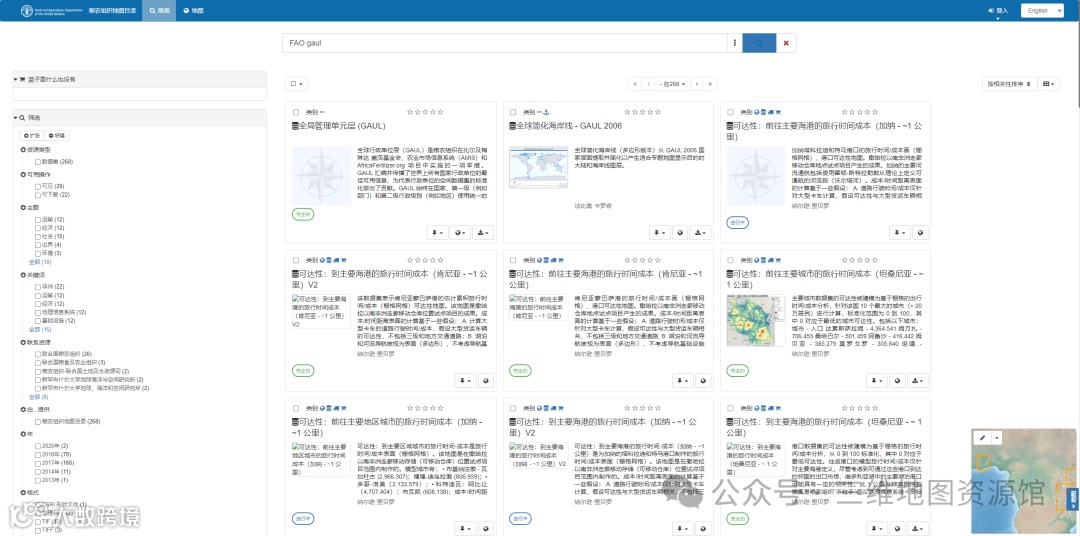Check the 可下载 (22) filter
The width and height of the screenshot is (1080, 536).
click(38, 194)
